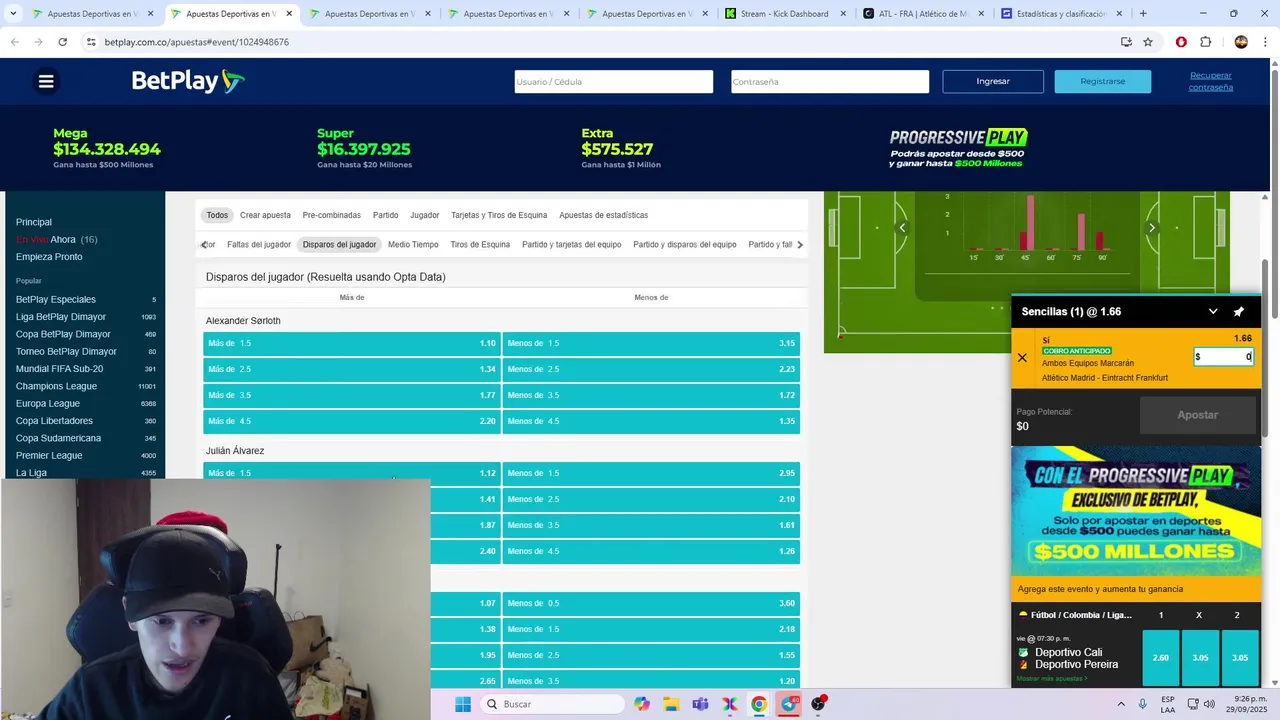Open Mostrar más apuestas link
1280x720 pixels.
click(1052, 679)
